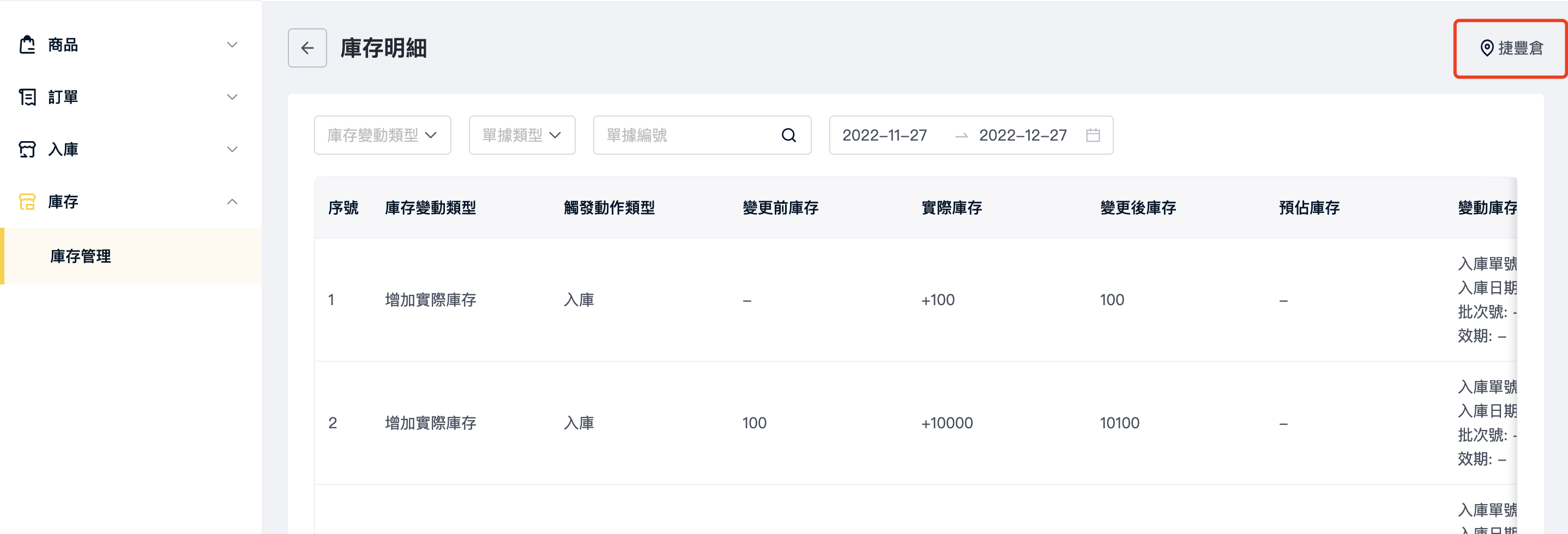Open the 庫存變動類型 dropdown
The image size is (1568, 534).
tap(382, 135)
